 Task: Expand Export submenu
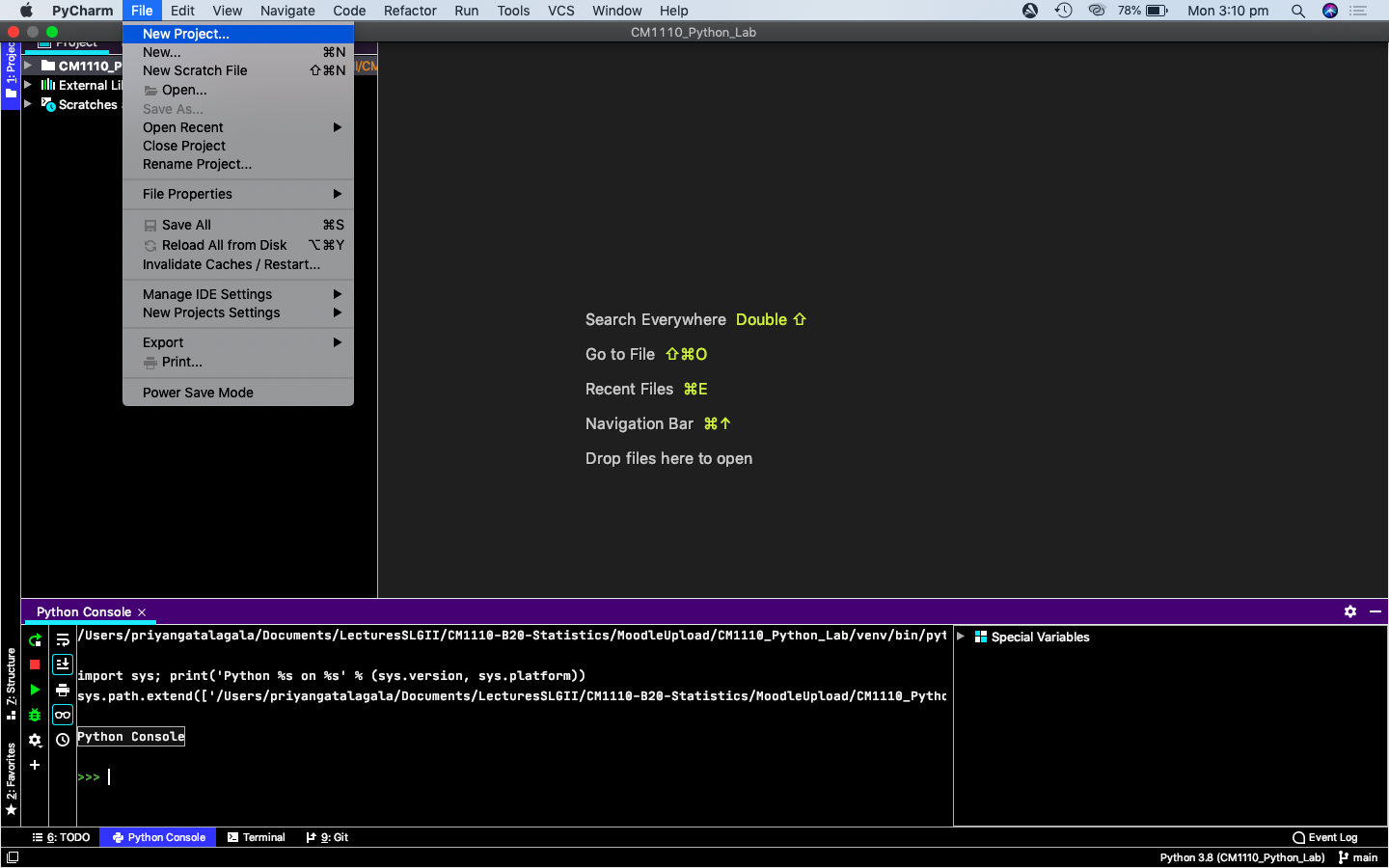coord(238,342)
